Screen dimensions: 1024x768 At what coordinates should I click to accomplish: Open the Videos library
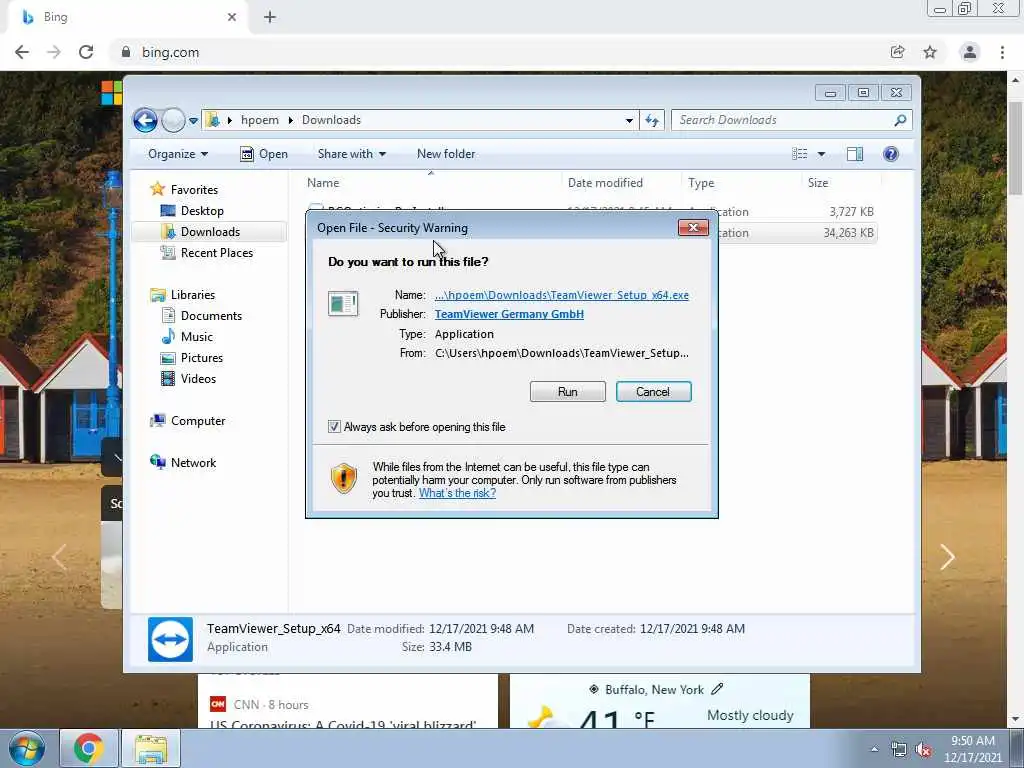(198, 379)
